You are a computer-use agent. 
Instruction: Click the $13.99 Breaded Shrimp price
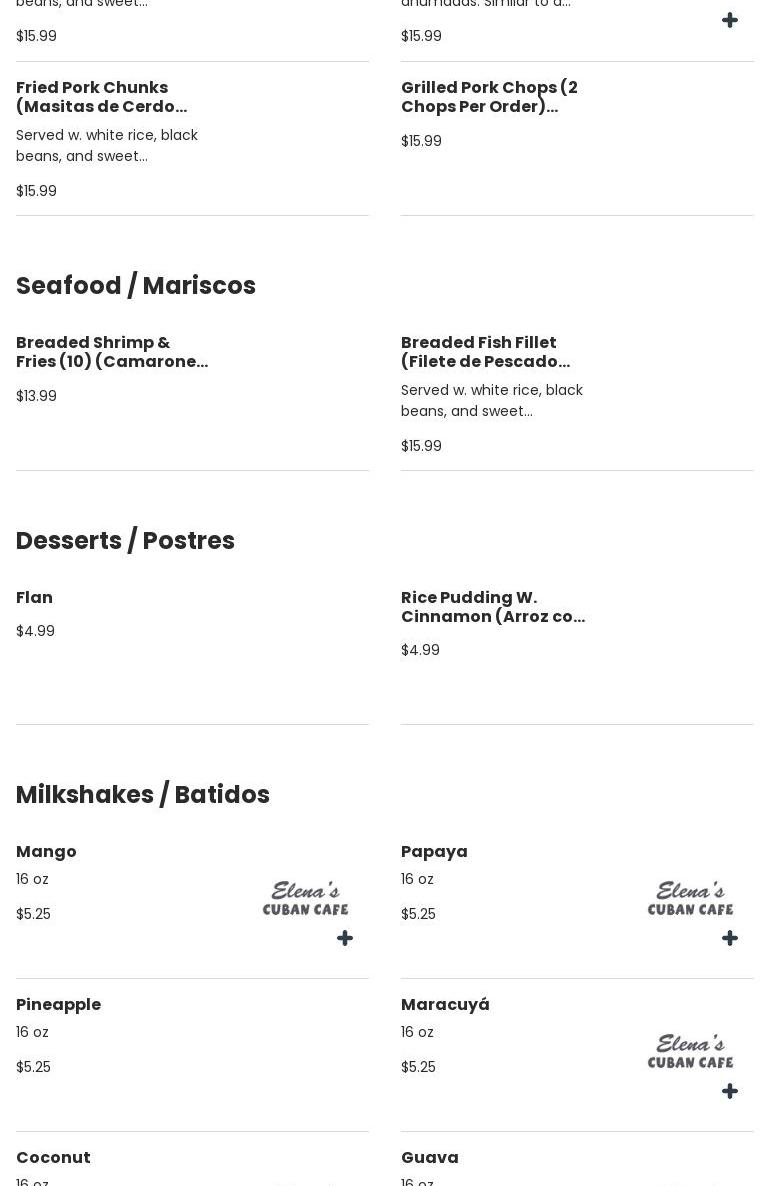[x=36, y=396]
